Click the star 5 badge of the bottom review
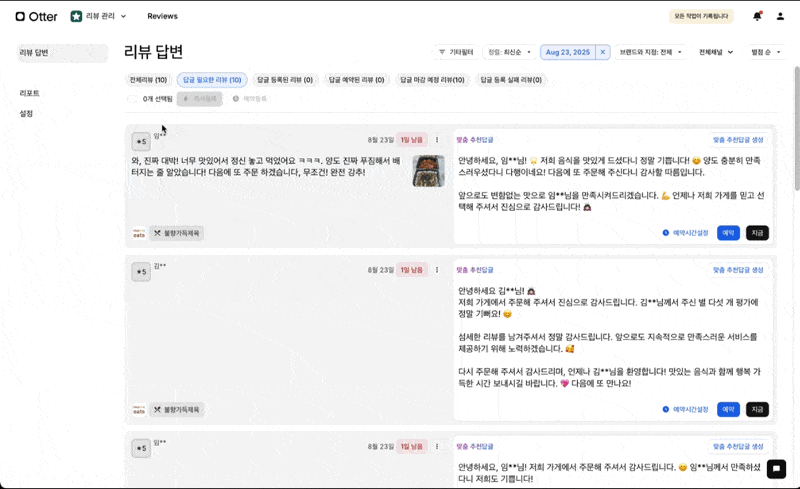This screenshot has width=800, height=489. (x=141, y=448)
